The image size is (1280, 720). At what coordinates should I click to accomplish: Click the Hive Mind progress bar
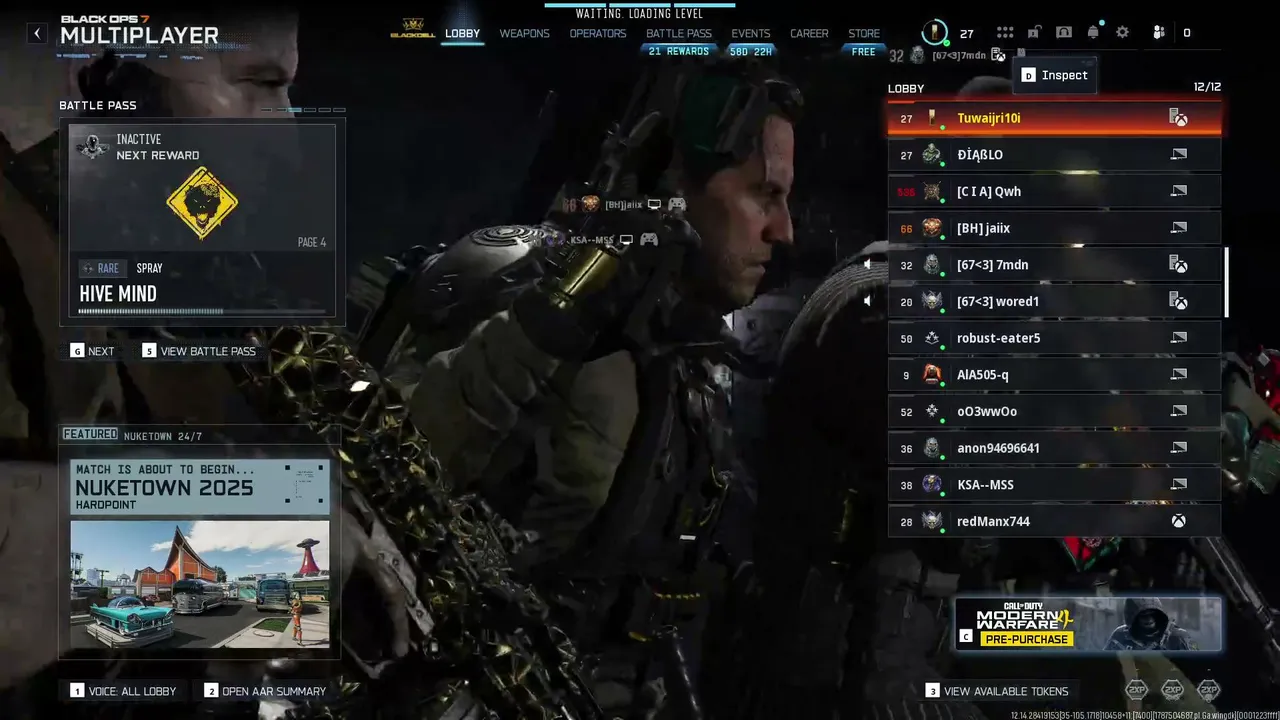202,311
